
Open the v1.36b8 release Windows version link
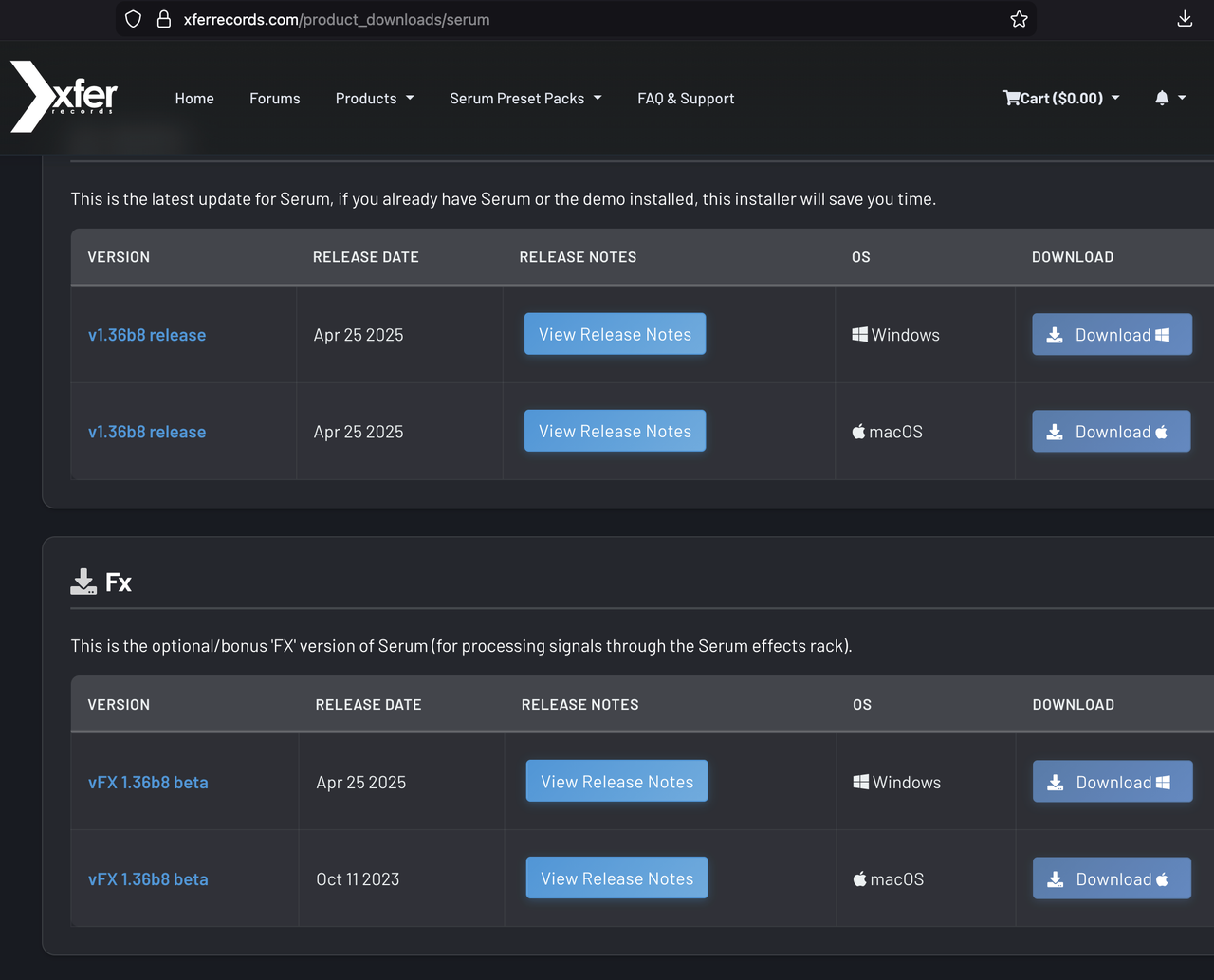coord(147,335)
